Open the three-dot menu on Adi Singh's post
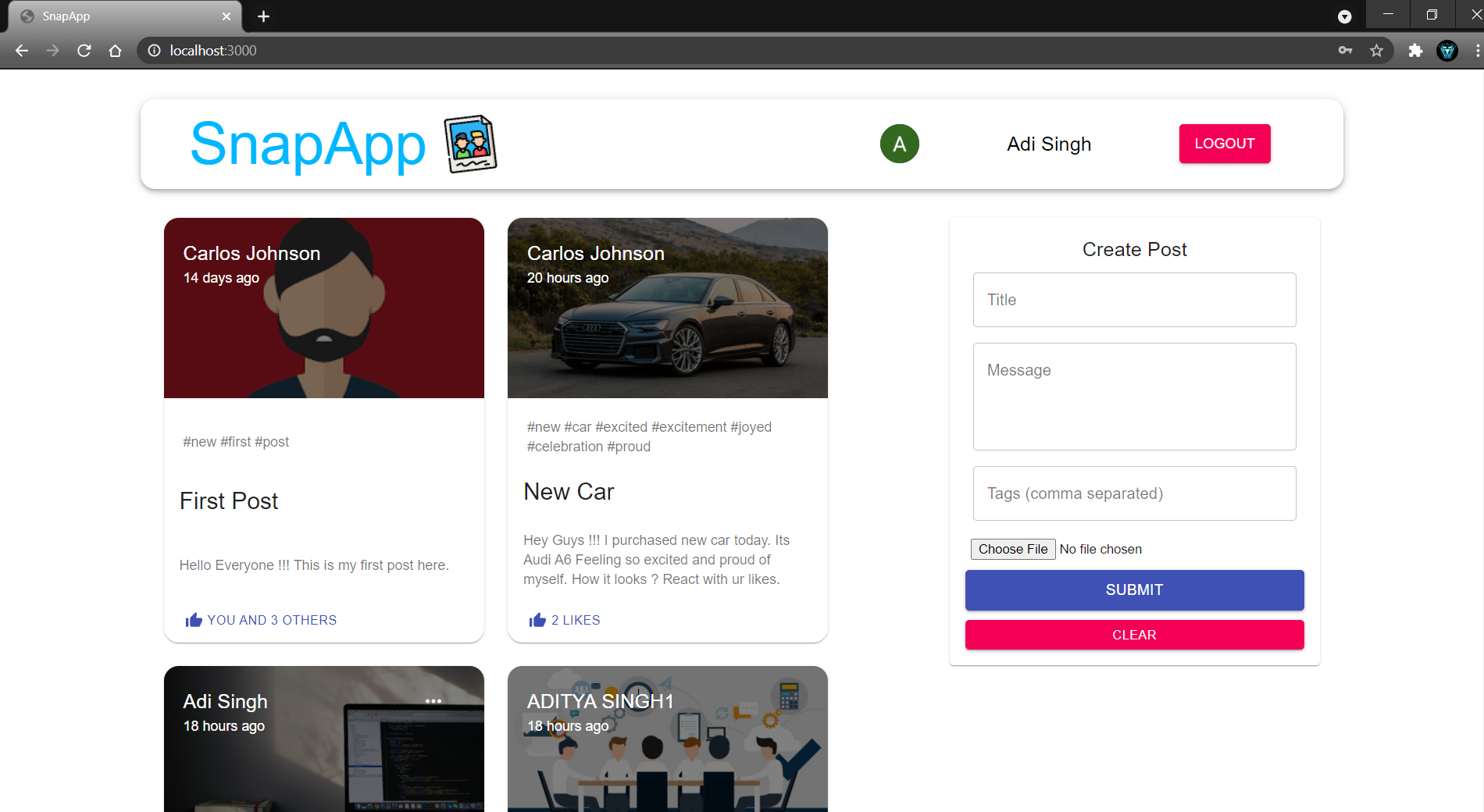1484x812 pixels. pyautogui.click(x=433, y=701)
